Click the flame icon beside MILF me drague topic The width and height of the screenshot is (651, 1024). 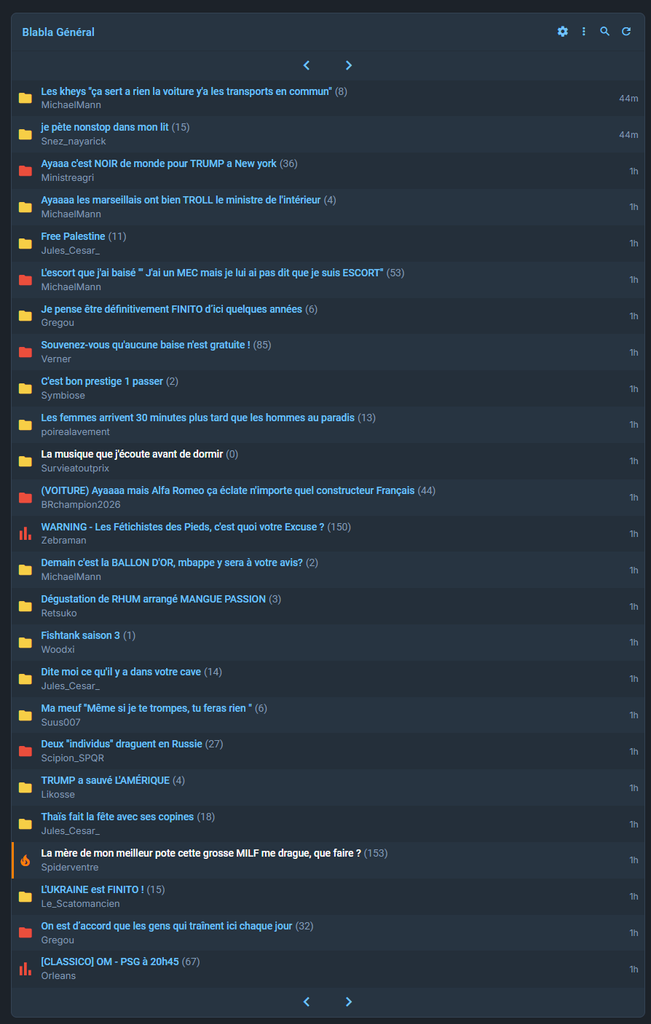click(x=25, y=860)
